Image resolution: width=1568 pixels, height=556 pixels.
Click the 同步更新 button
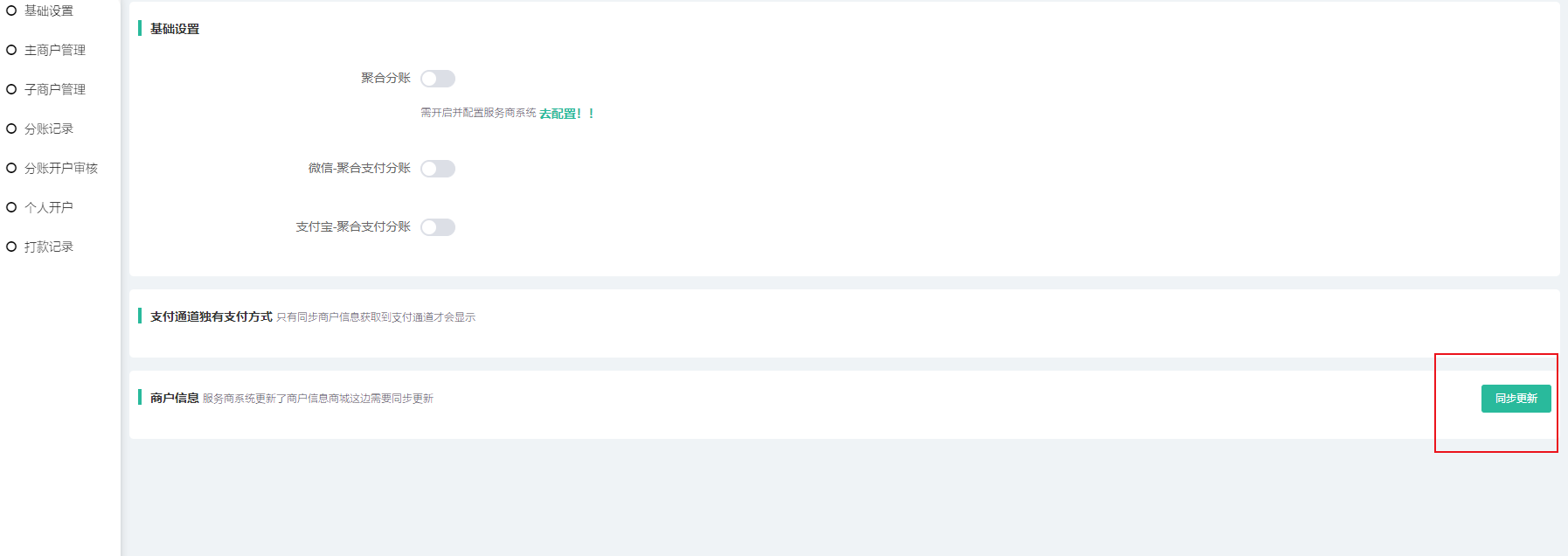(x=1516, y=399)
